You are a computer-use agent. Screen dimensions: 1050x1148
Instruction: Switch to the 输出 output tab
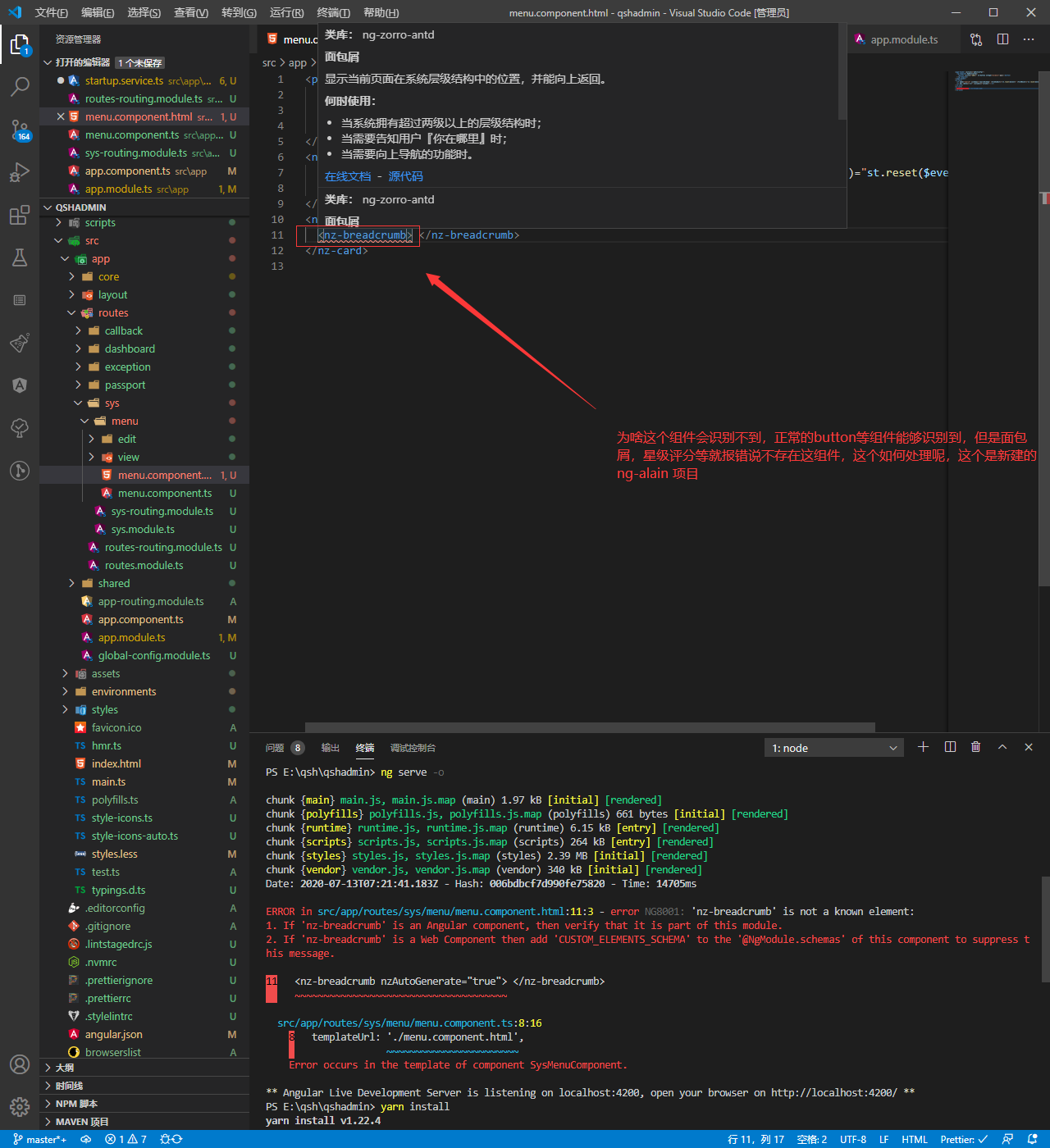coord(330,748)
